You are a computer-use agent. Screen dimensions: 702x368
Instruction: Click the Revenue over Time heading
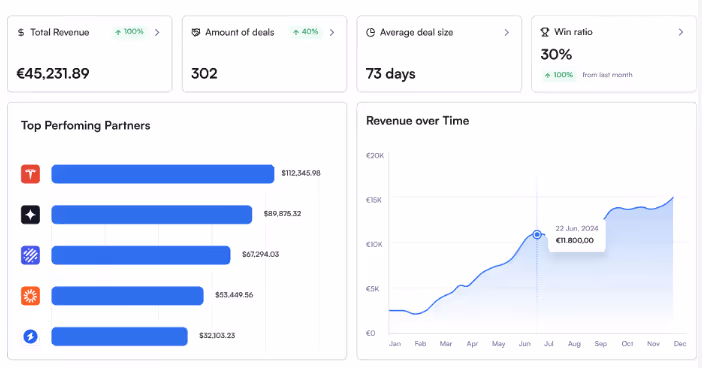point(418,120)
